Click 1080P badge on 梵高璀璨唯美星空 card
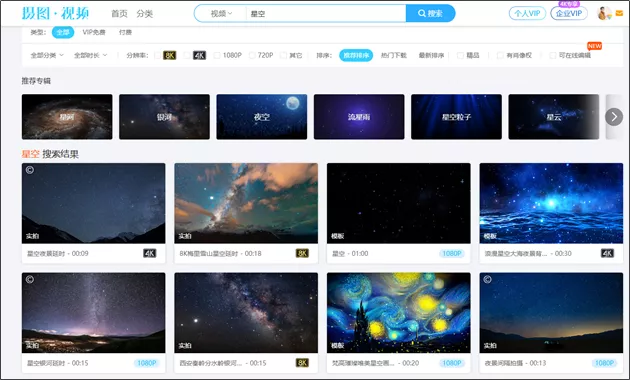This screenshot has width=630, height=380. coord(452,363)
